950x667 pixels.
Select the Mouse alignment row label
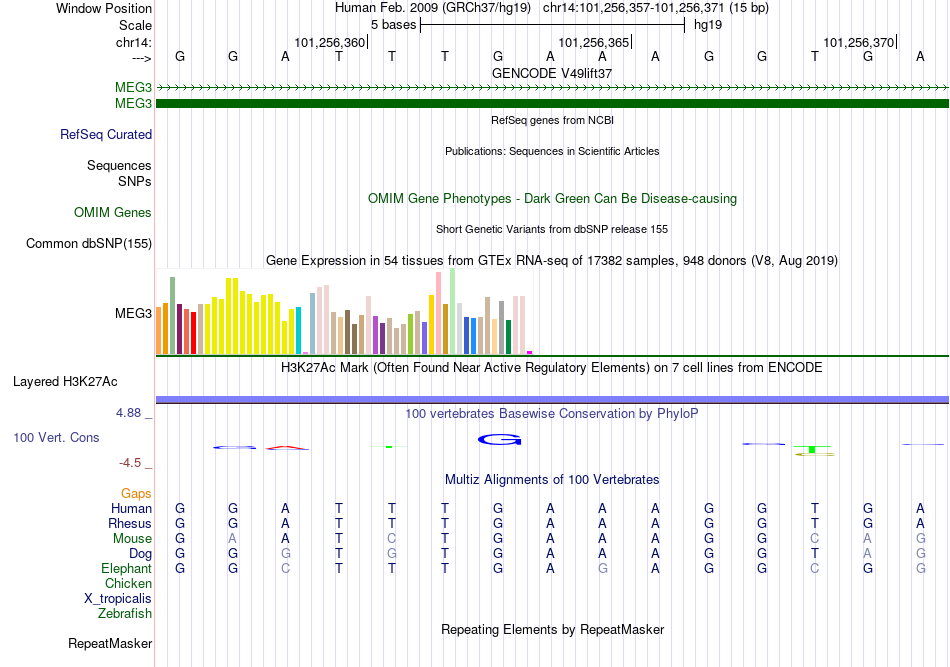click(132, 539)
